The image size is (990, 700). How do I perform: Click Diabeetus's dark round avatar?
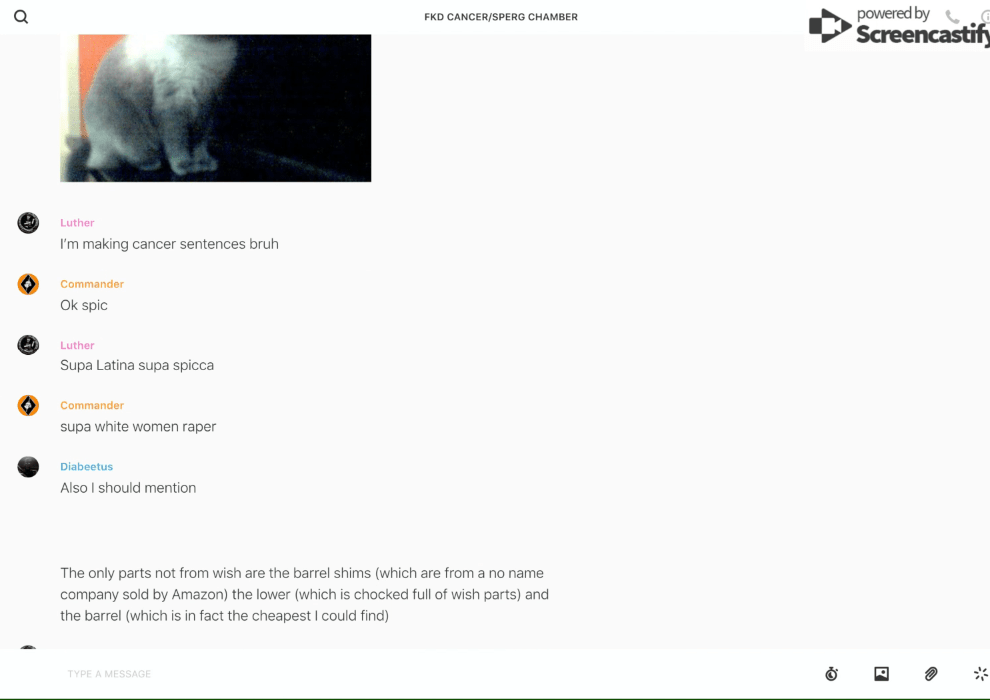point(28,466)
